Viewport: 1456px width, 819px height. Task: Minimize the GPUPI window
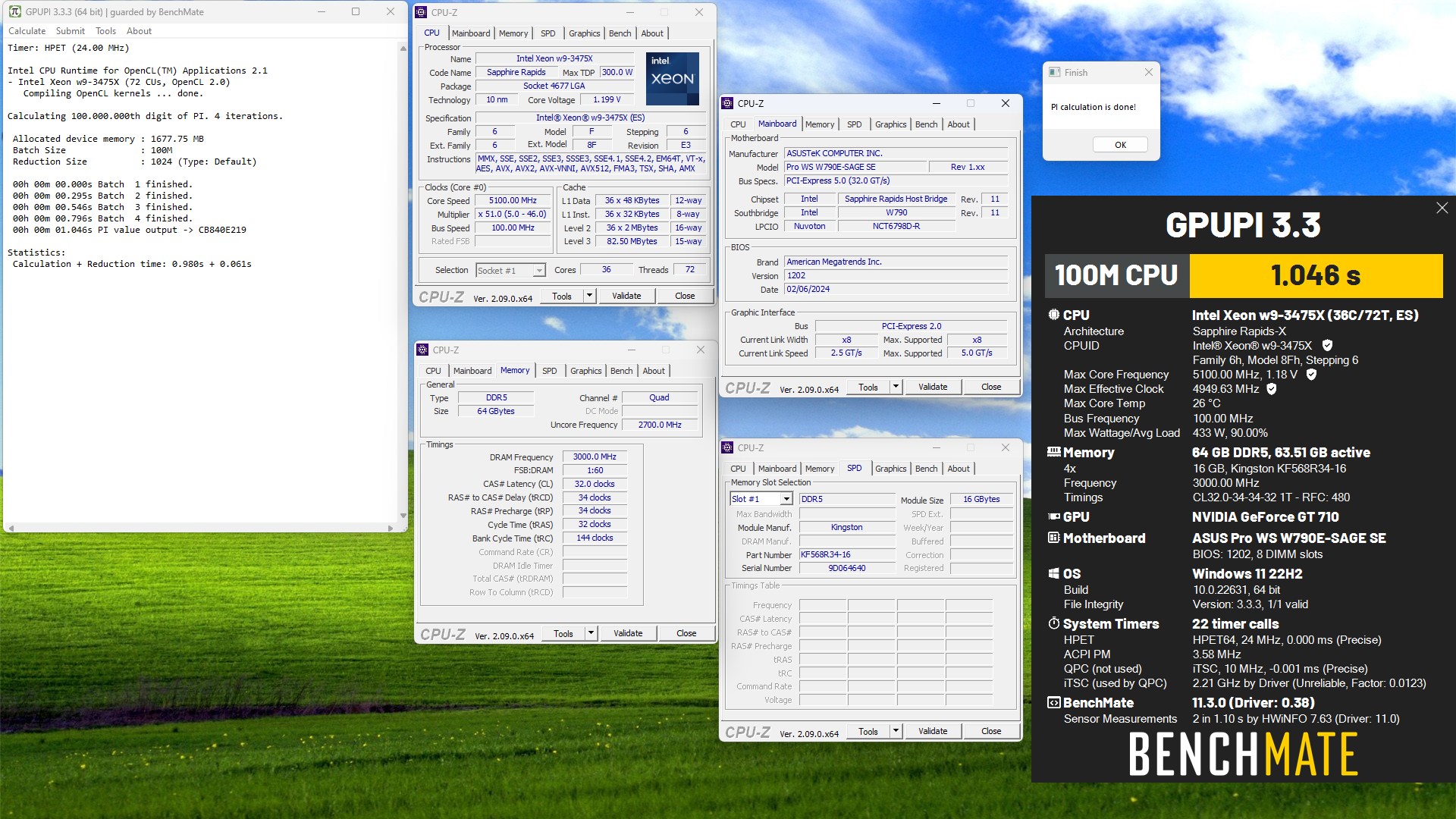322,11
